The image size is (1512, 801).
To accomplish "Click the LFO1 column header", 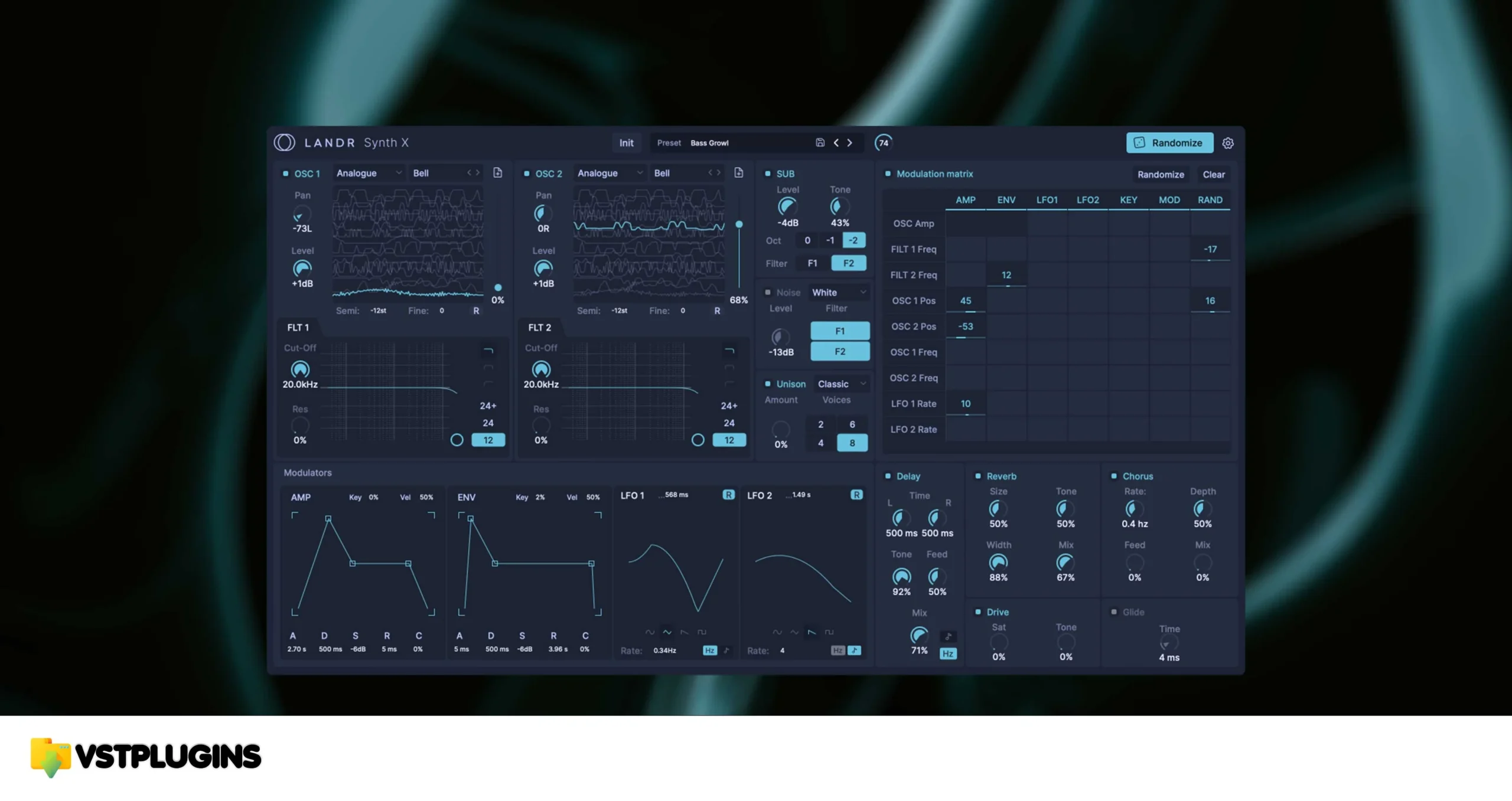I will [1047, 200].
